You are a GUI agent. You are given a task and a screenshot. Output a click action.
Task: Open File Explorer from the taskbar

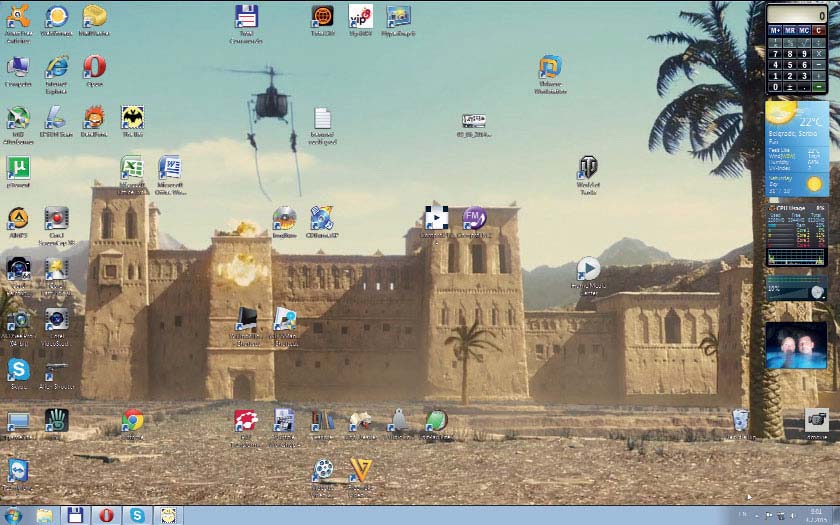pyautogui.click(x=44, y=515)
